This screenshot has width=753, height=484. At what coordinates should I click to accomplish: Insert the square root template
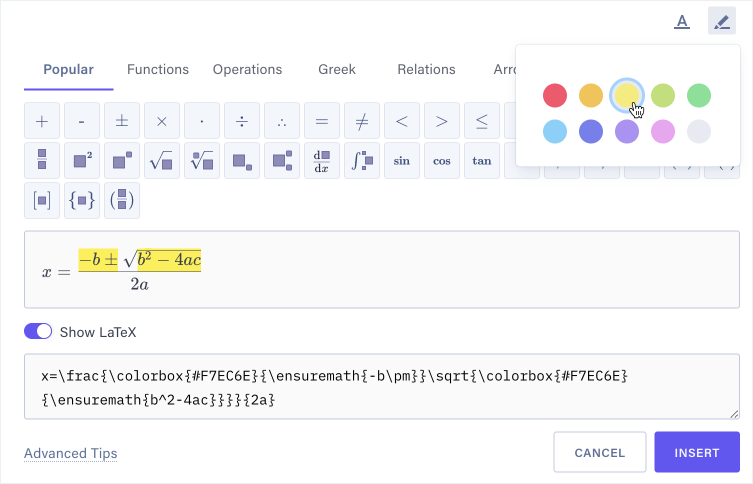(162, 160)
